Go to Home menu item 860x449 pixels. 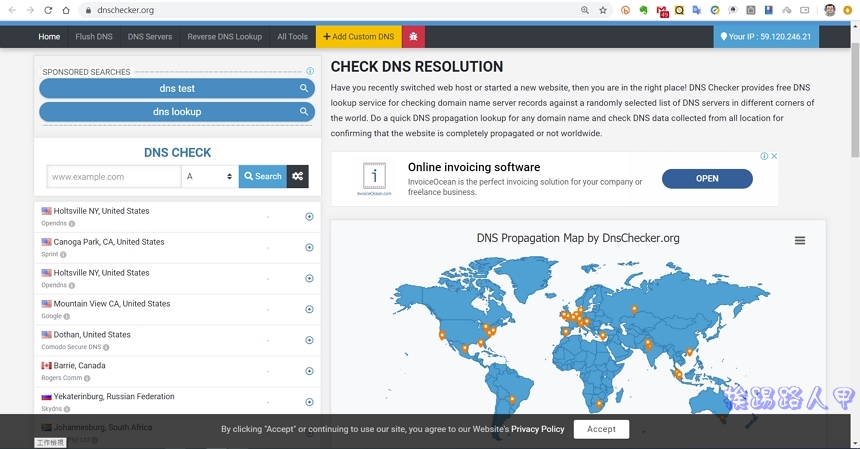pyautogui.click(x=49, y=37)
